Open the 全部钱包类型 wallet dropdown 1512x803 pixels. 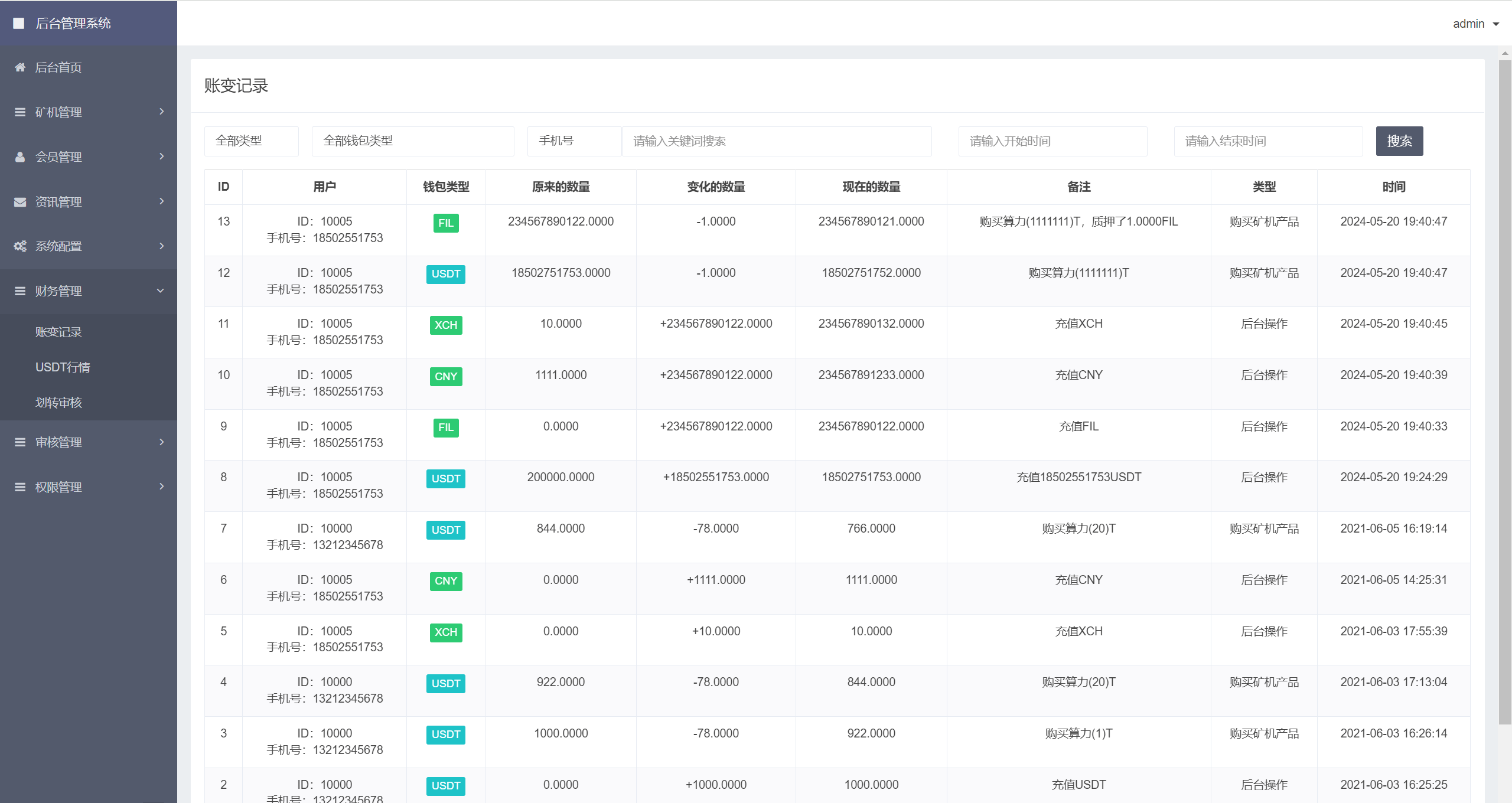coord(412,141)
